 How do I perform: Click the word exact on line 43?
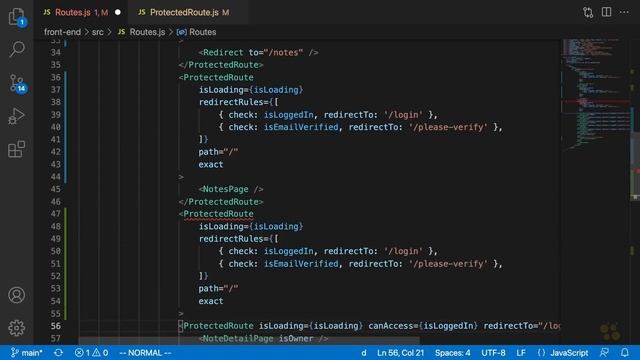click(x=211, y=164)
